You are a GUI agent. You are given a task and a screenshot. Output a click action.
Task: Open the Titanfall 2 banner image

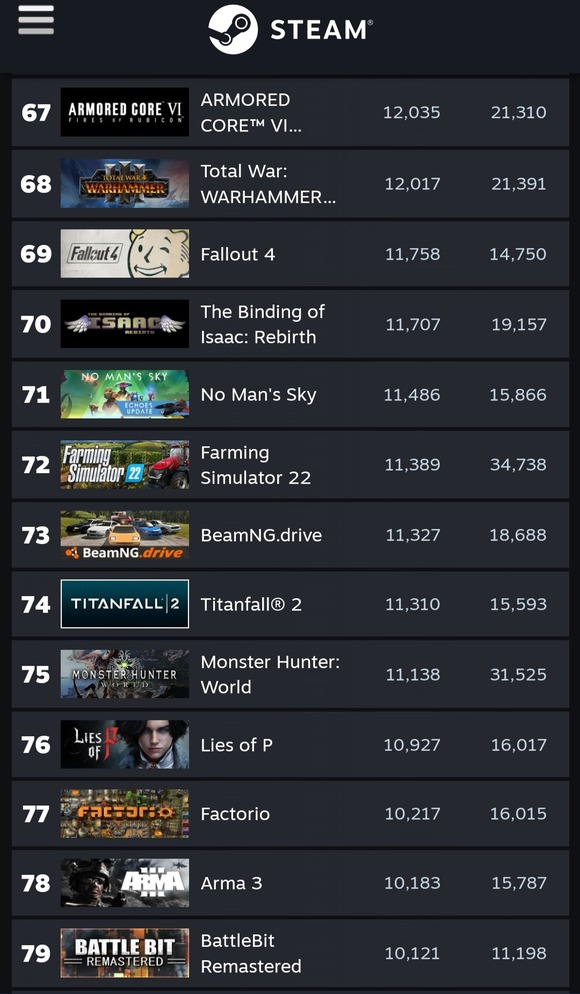[x=125, y=604]
